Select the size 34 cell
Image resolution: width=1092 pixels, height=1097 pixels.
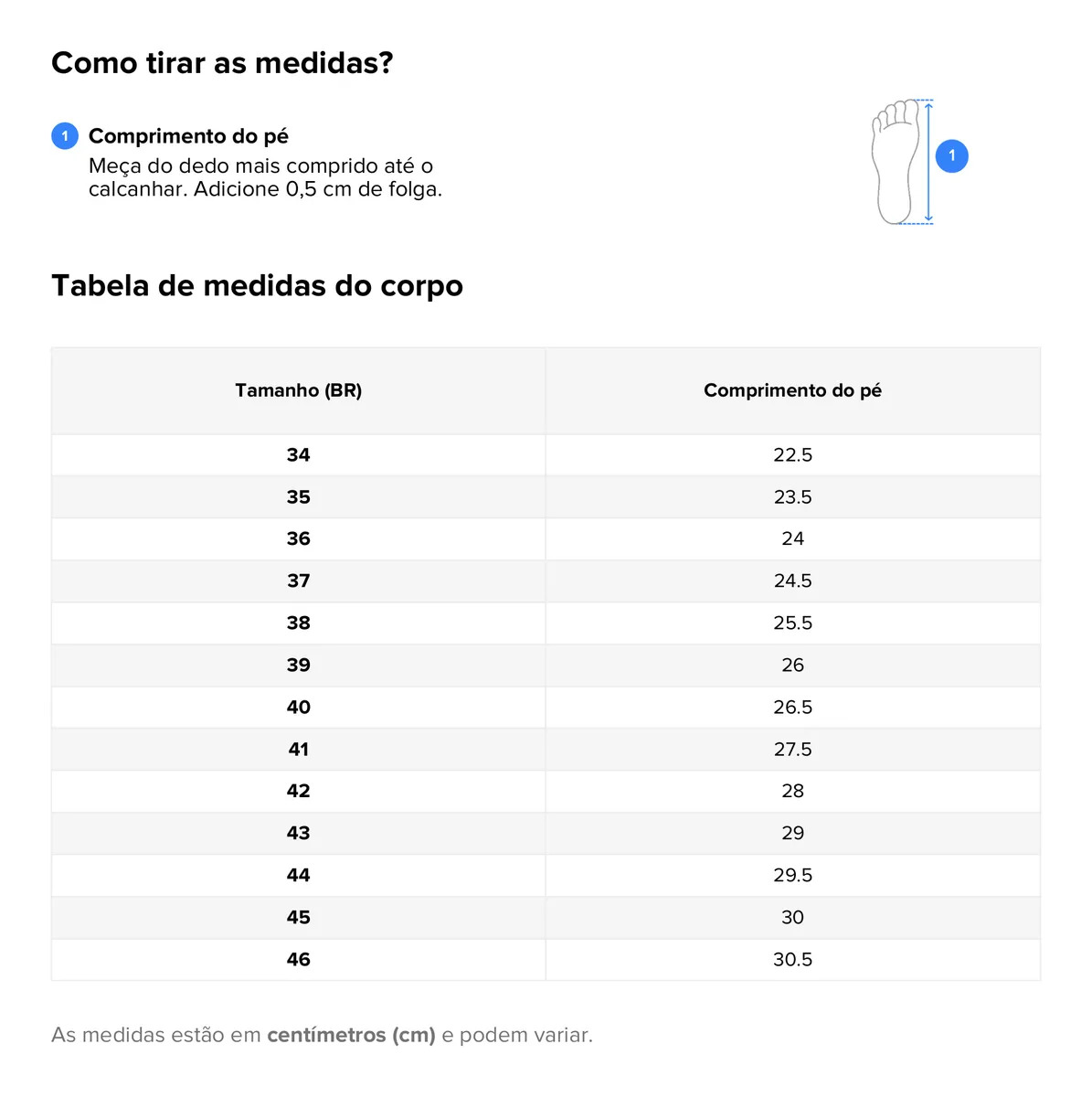pyautogui.click(x=298, y=454)
